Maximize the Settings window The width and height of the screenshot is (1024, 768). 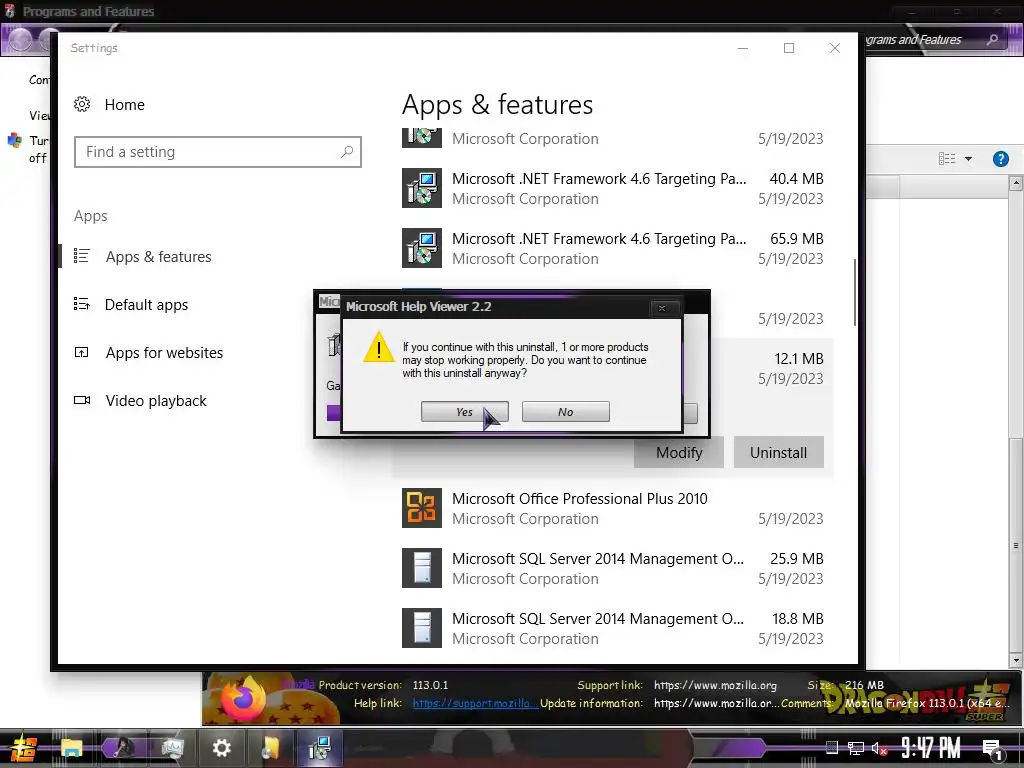789,48
